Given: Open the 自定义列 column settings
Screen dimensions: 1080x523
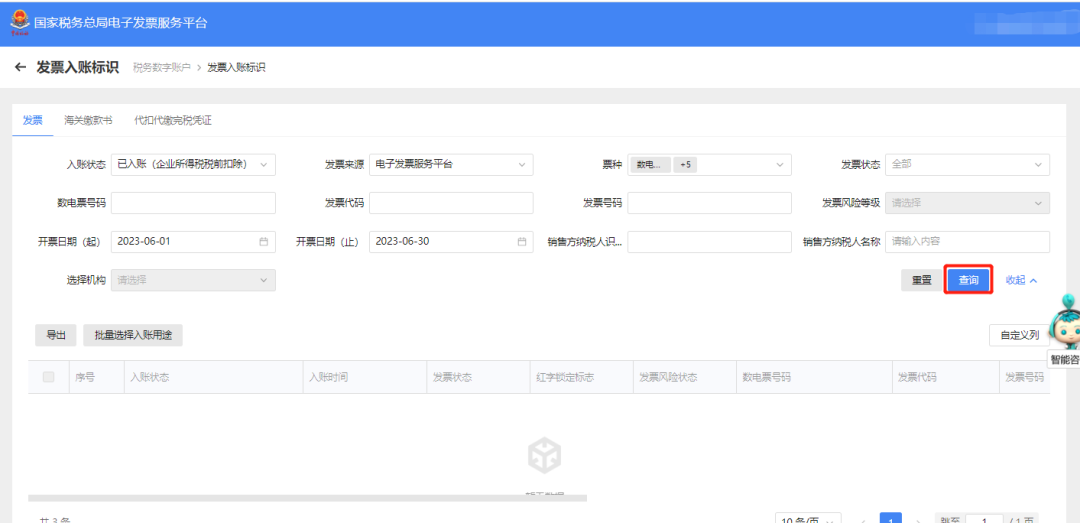Looking at the screenshot, I should click(1018, 335).
